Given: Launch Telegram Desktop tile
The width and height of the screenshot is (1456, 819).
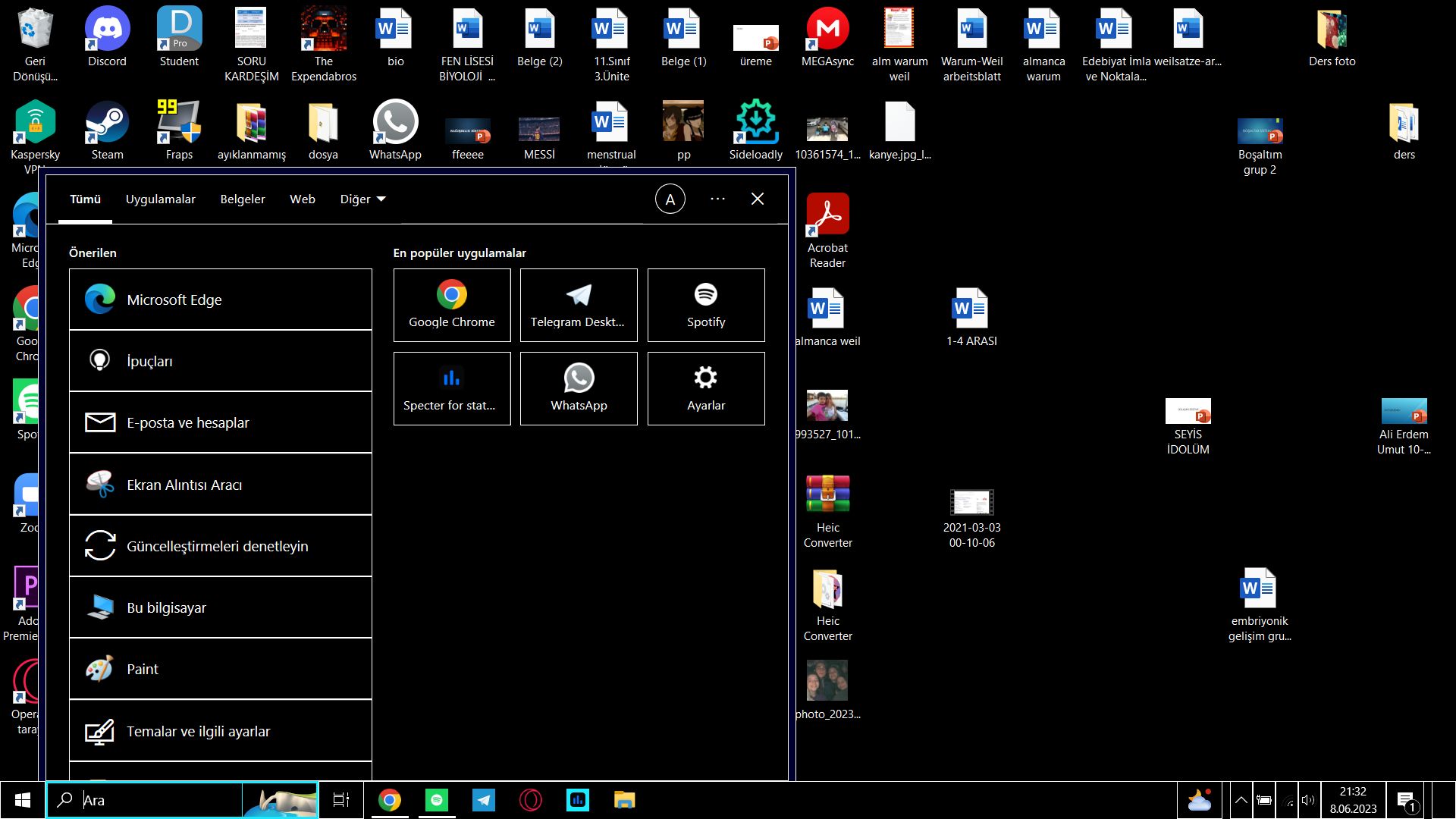Looking at the screenshot, I should tap(579, 305).
